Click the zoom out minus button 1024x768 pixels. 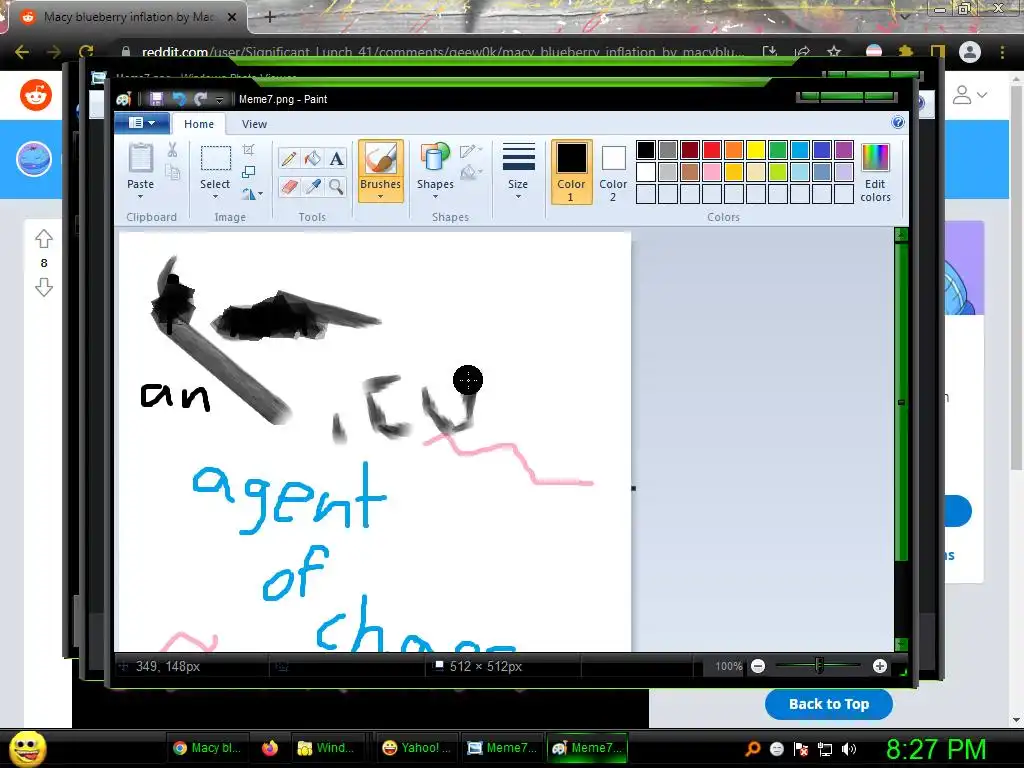click(758, 666)
